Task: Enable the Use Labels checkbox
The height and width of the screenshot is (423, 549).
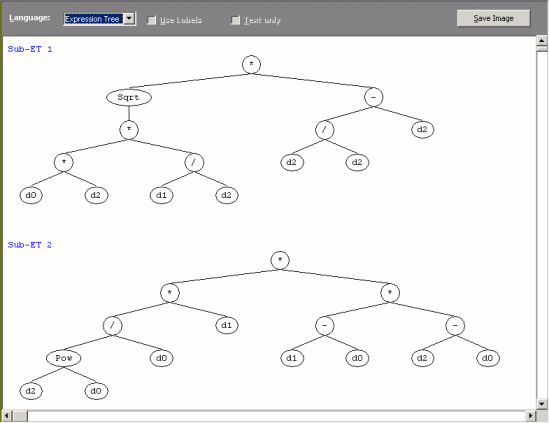Action: click(x=151, y=20)
